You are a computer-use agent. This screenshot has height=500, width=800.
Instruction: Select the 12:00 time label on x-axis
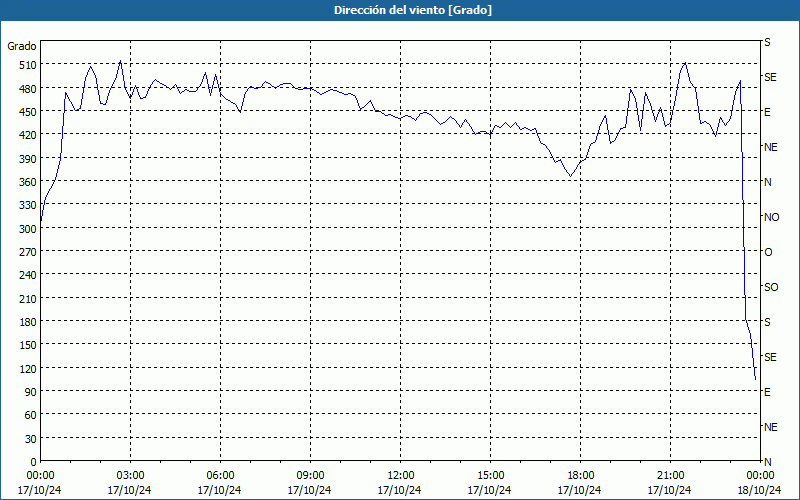pos(400,476)
